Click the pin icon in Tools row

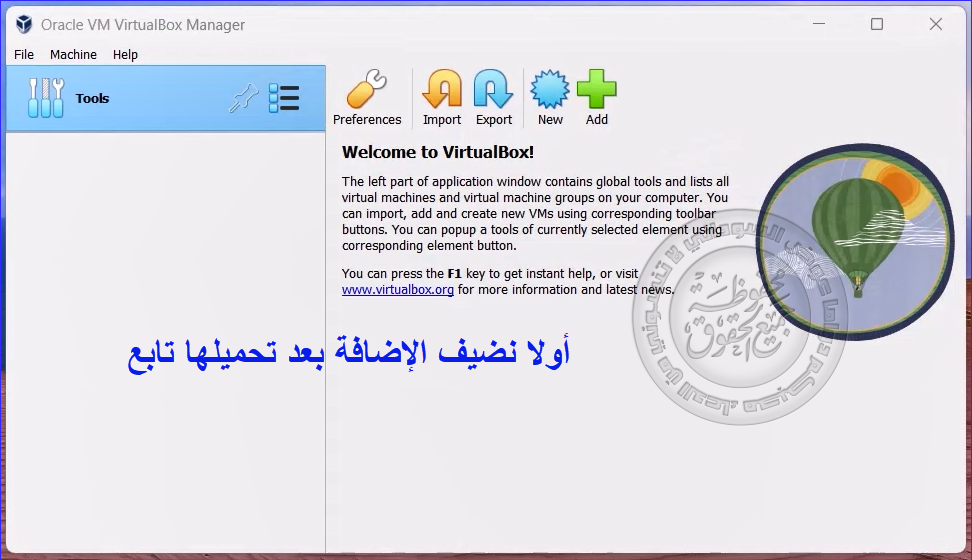pos(243,98)
